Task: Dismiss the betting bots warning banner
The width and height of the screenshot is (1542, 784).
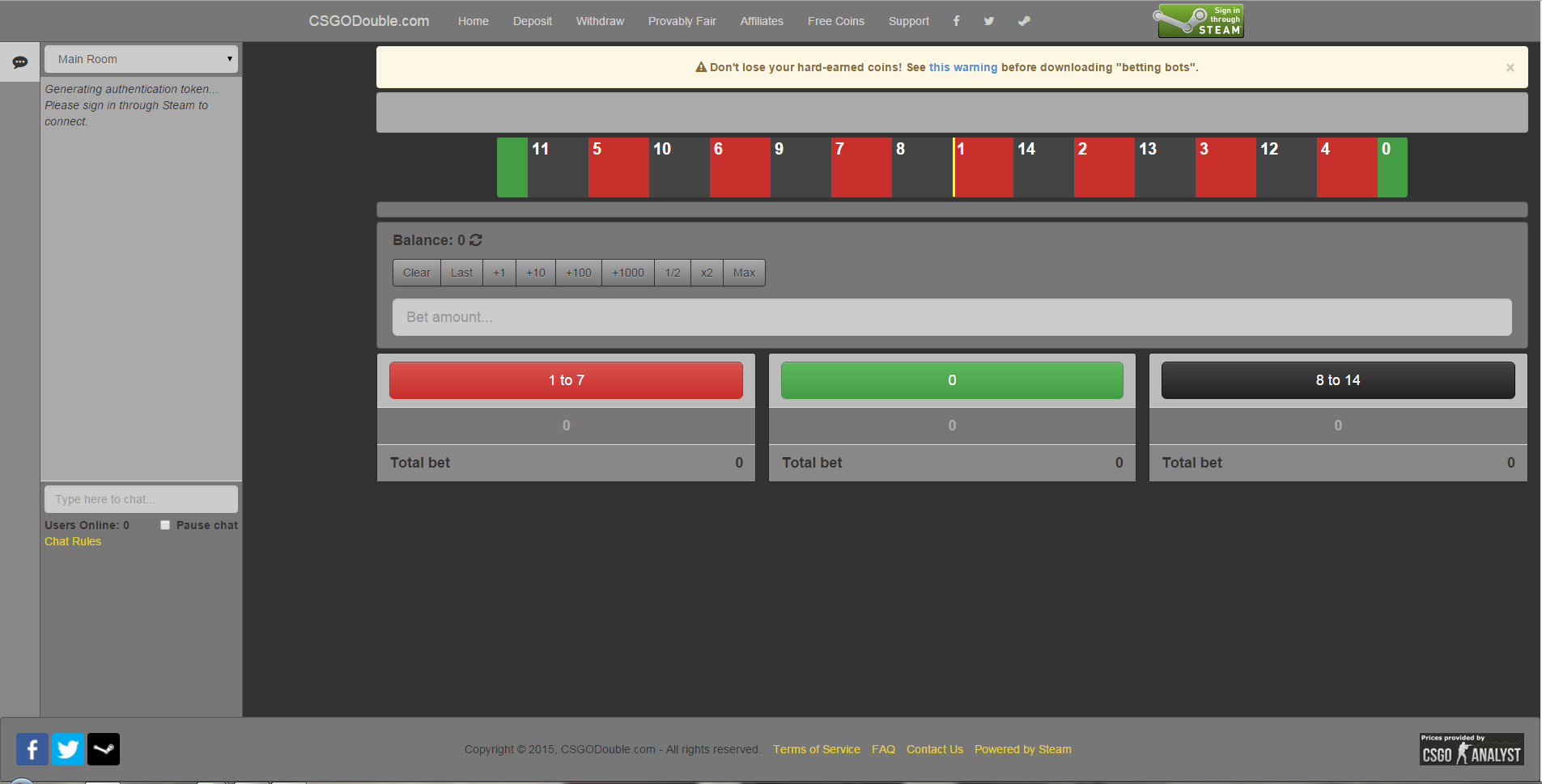Action: (1510, 68)
